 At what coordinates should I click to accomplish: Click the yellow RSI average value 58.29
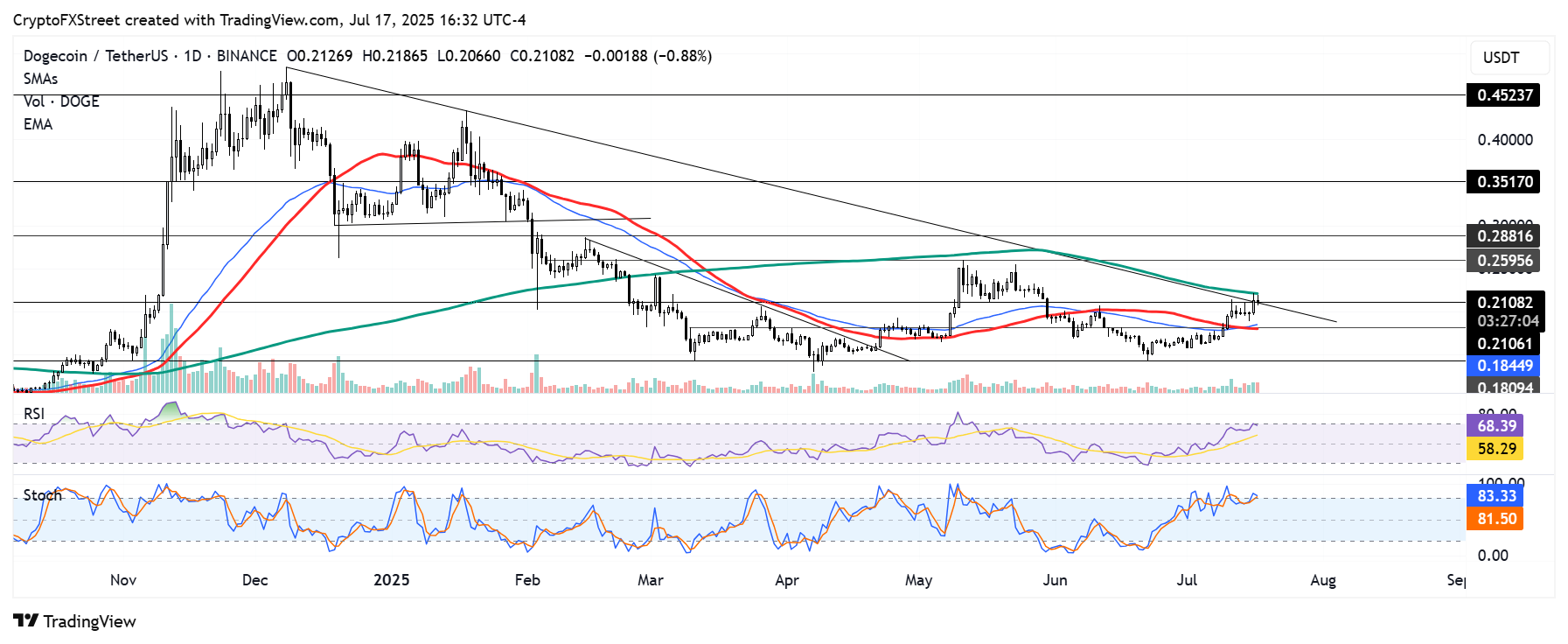(x=1495, y=449)
